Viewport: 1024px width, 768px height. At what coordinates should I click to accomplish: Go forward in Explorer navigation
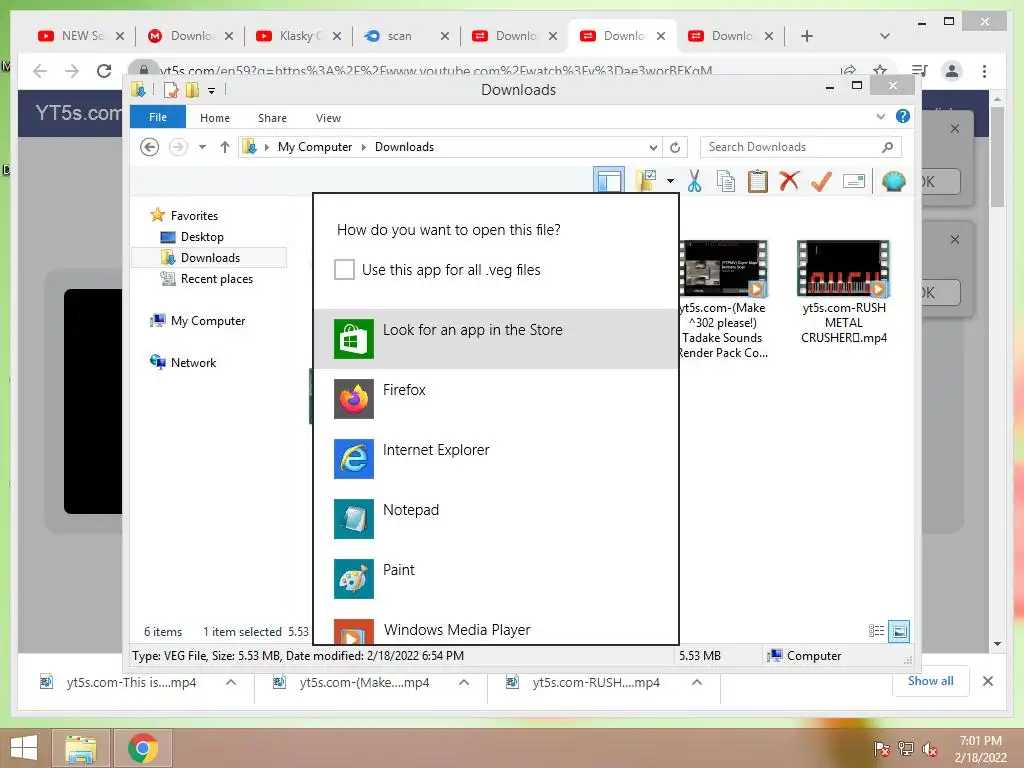point(178,147)
